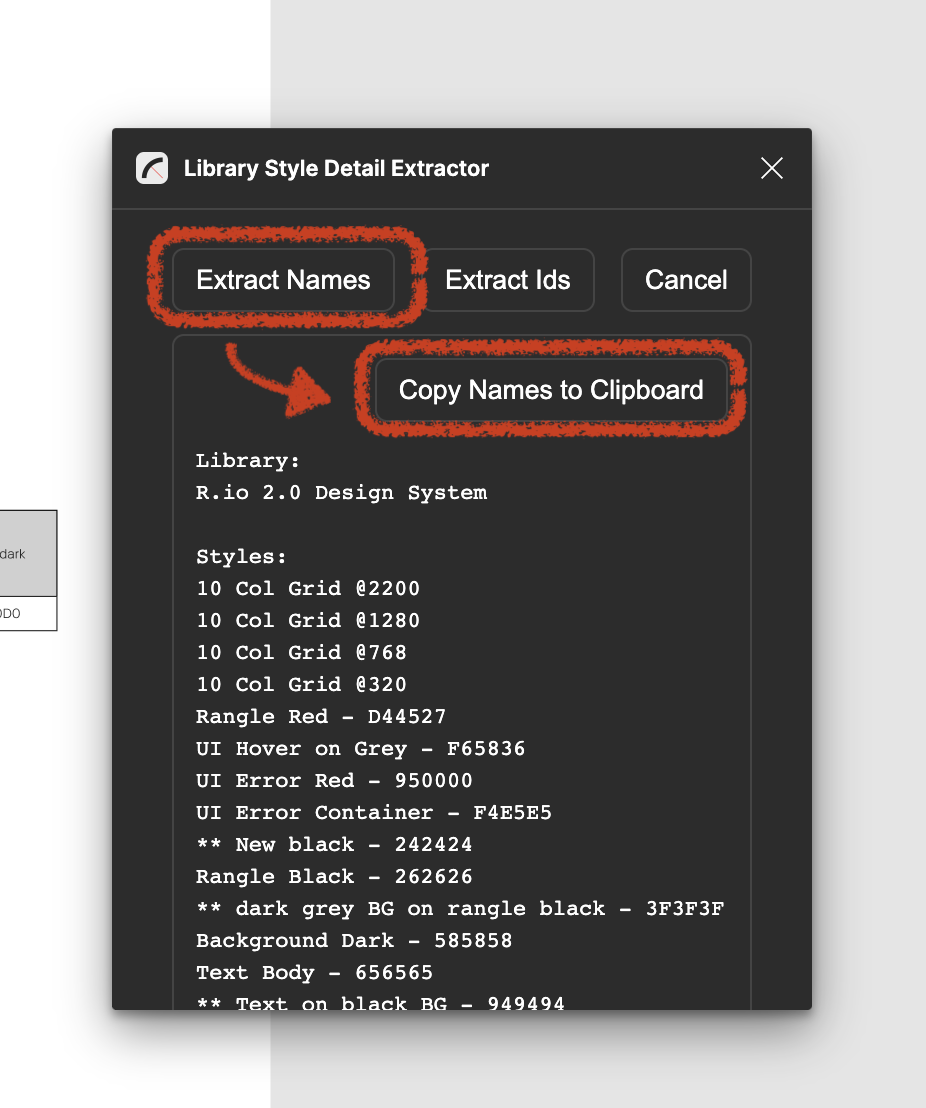Click the Extract Ids button
The height and width of the screenshot is (1108, 926).
click(x=508, y=280)
